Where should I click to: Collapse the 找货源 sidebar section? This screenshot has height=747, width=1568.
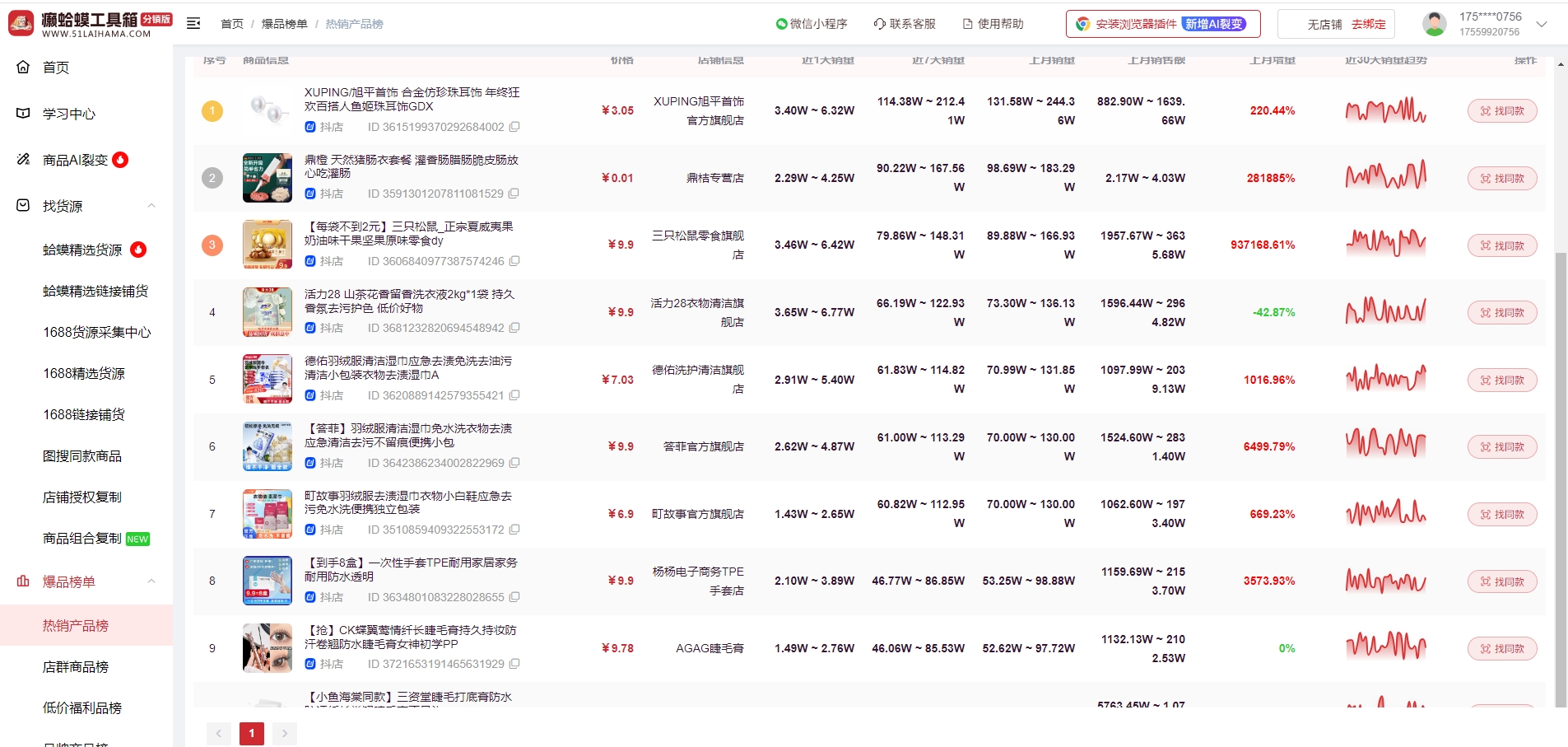[x=151, y=206]
